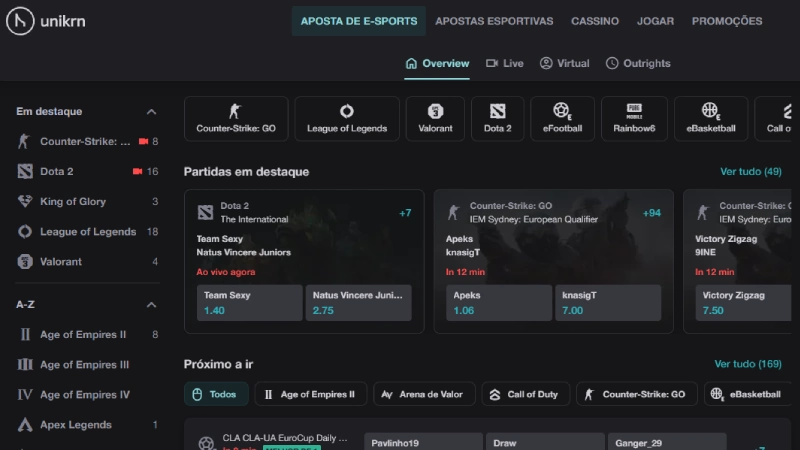Image resolution: width=800 pixels, height=450 pixels.
Task: Open the Apostas Esportivas menu
Action: [494, 21]
